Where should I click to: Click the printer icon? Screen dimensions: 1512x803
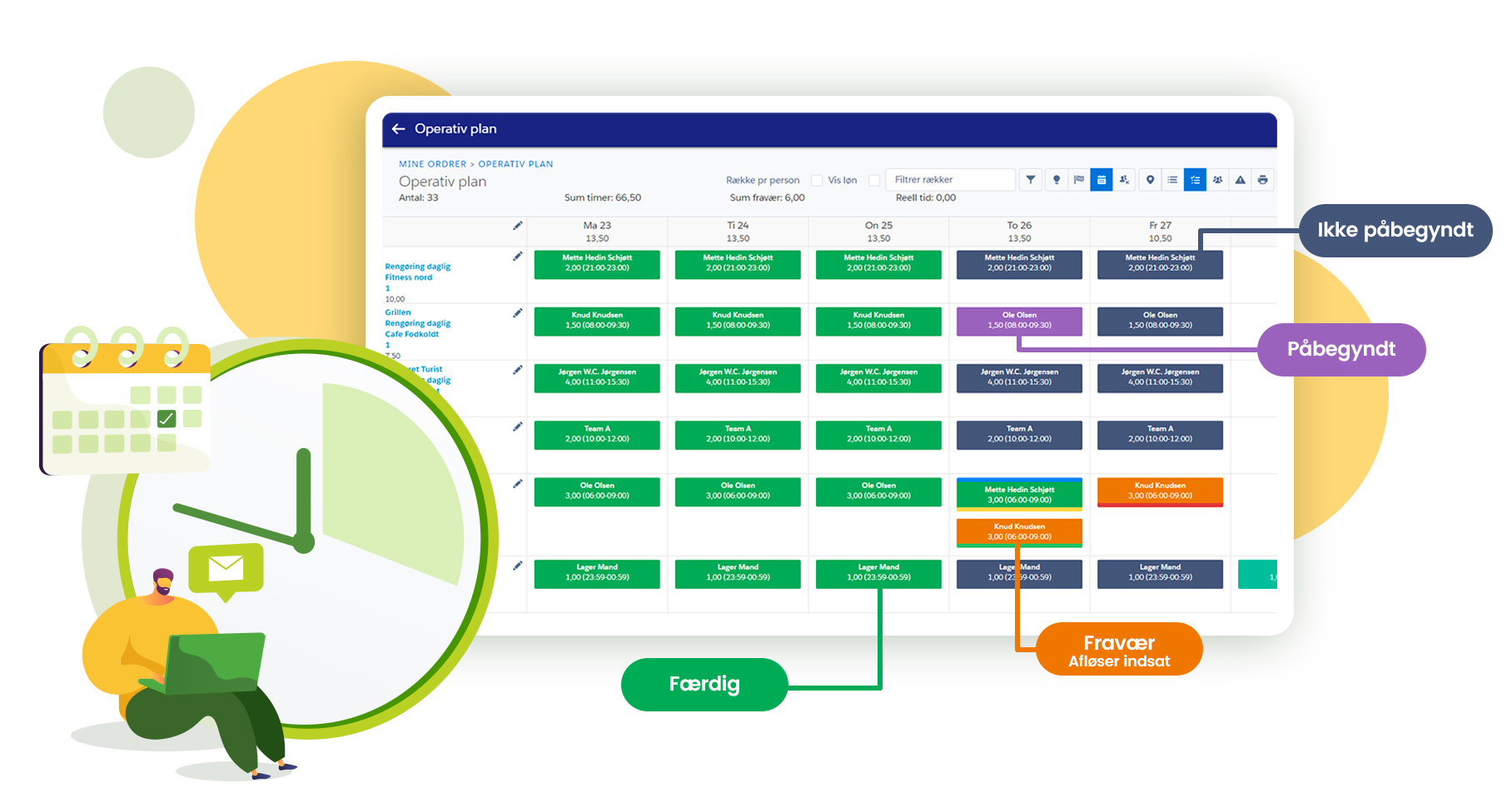pyautogui.click(x=1262, y=180)
